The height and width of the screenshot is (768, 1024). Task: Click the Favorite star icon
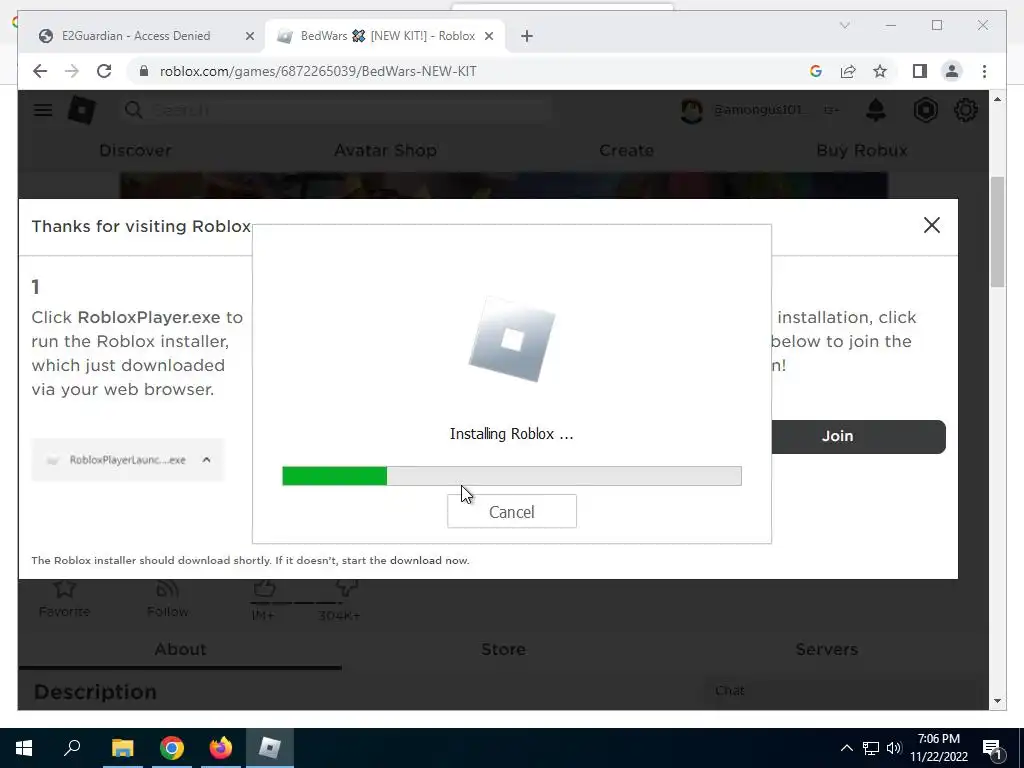coord(64,589)
